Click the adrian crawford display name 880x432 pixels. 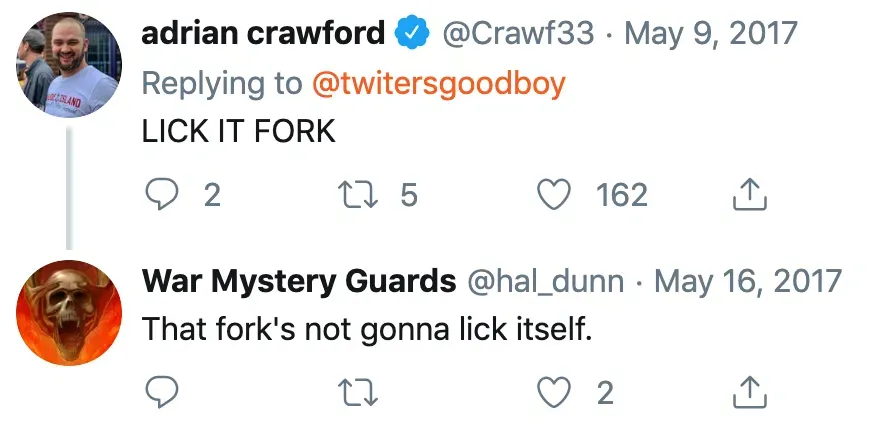[262, 34]
